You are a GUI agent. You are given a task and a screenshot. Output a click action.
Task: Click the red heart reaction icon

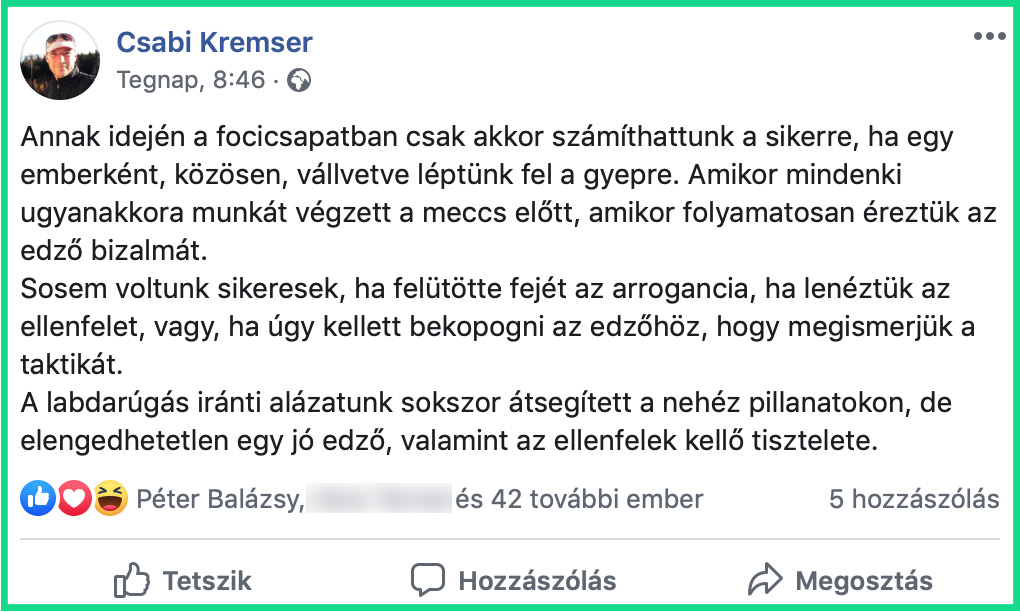tap(74, 498)
